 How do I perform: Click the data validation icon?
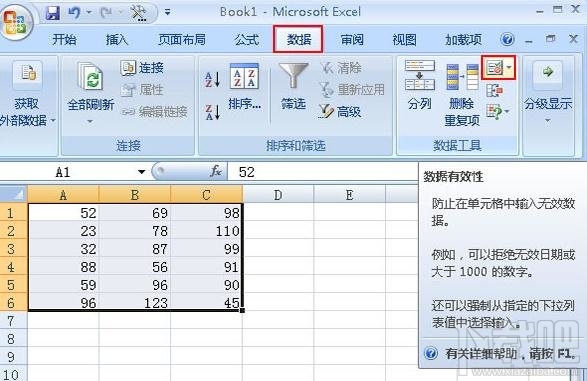click(495, 68)
